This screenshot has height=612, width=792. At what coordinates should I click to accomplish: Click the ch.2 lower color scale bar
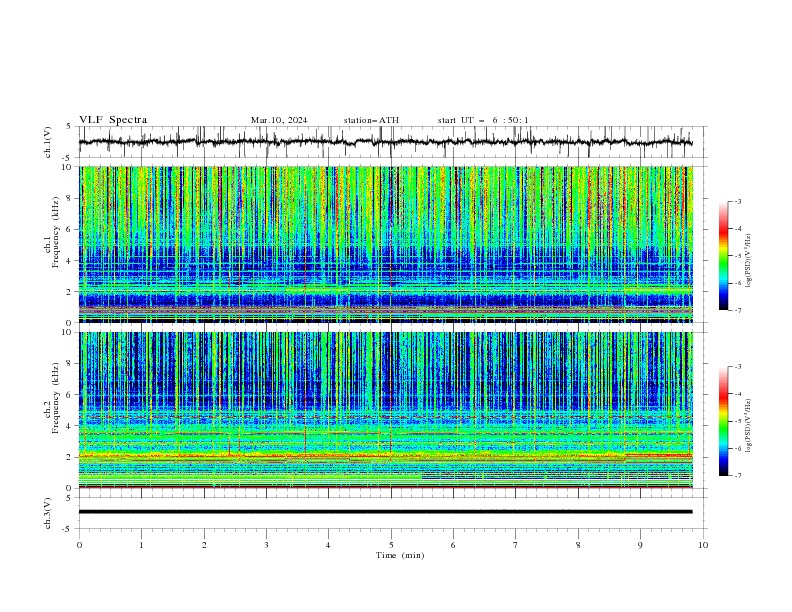click(723, 421)
